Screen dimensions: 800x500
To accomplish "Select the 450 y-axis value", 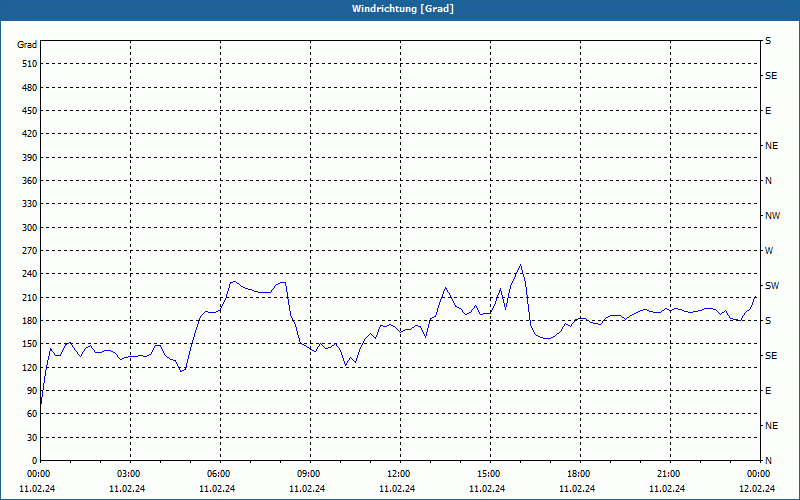I will (x=30, y=111).
